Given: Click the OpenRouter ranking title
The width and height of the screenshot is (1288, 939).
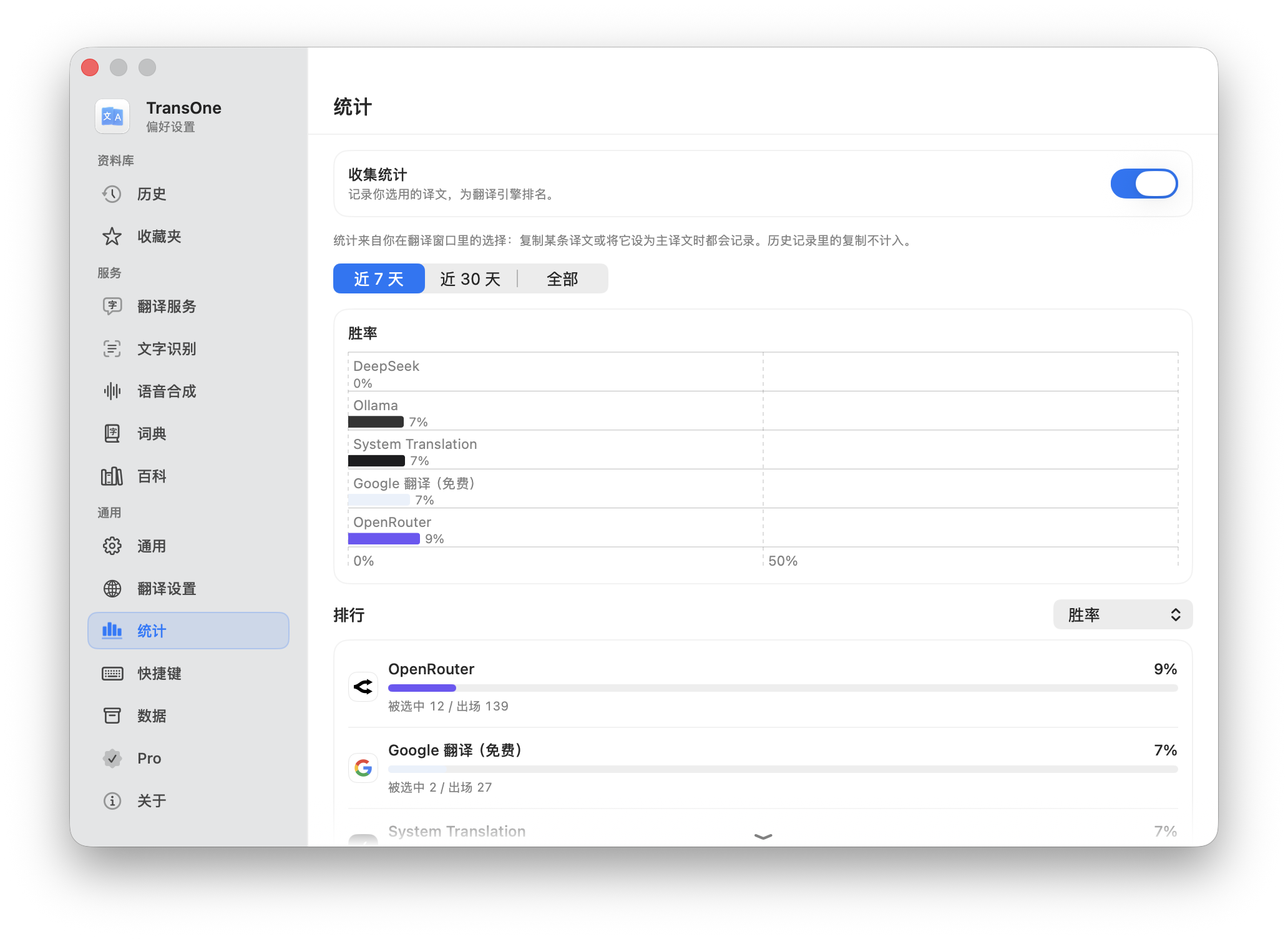Looking at the screenshot, I should pos(431,669).
